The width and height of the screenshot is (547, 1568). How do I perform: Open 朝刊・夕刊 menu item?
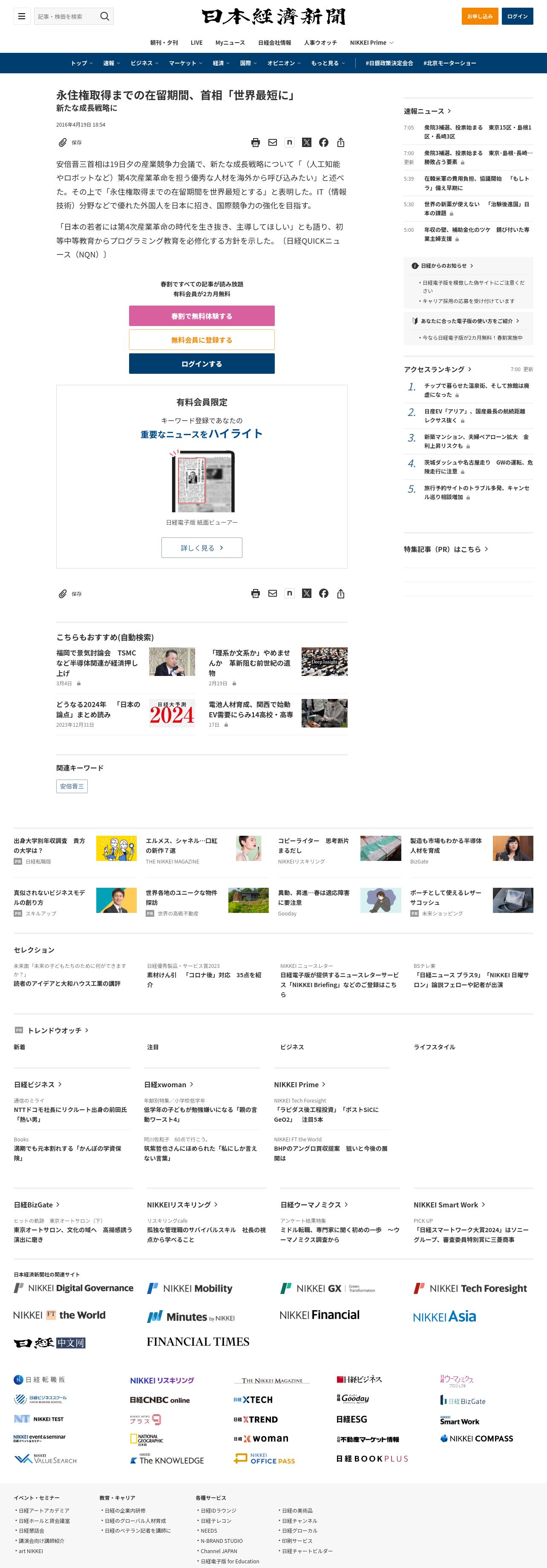pos(164,43)
